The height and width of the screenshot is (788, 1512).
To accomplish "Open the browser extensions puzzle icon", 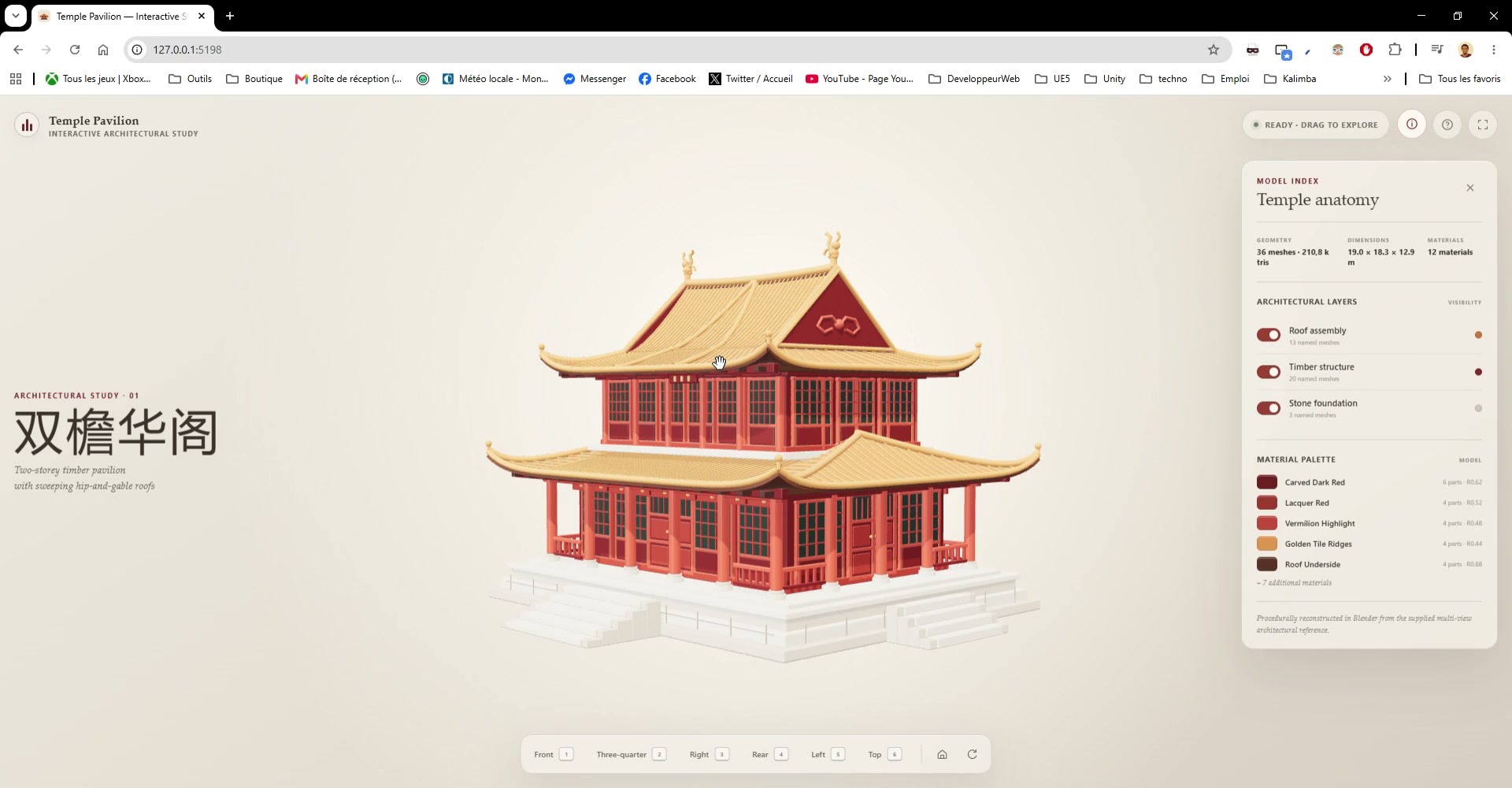I will click(1395, 50).
